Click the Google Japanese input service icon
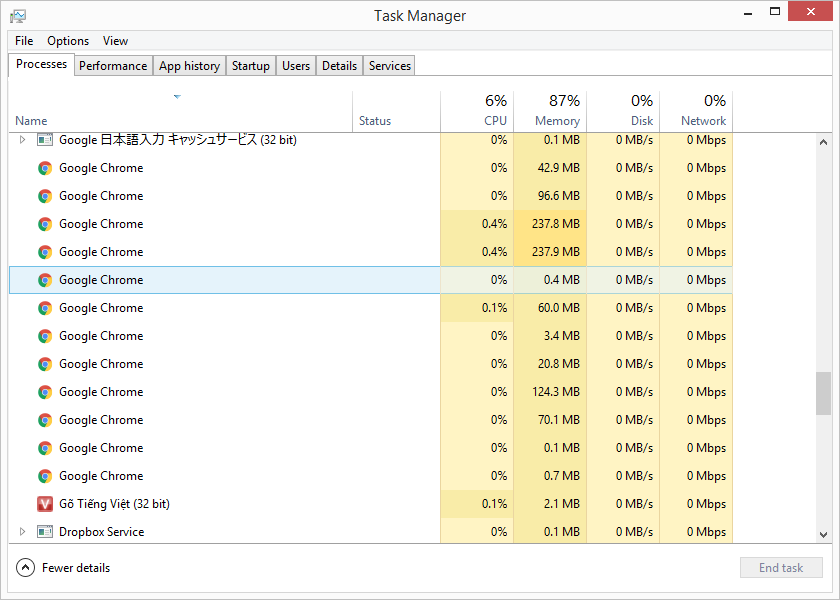The height and width of the screenshot is (600, 840). point(45,140)
